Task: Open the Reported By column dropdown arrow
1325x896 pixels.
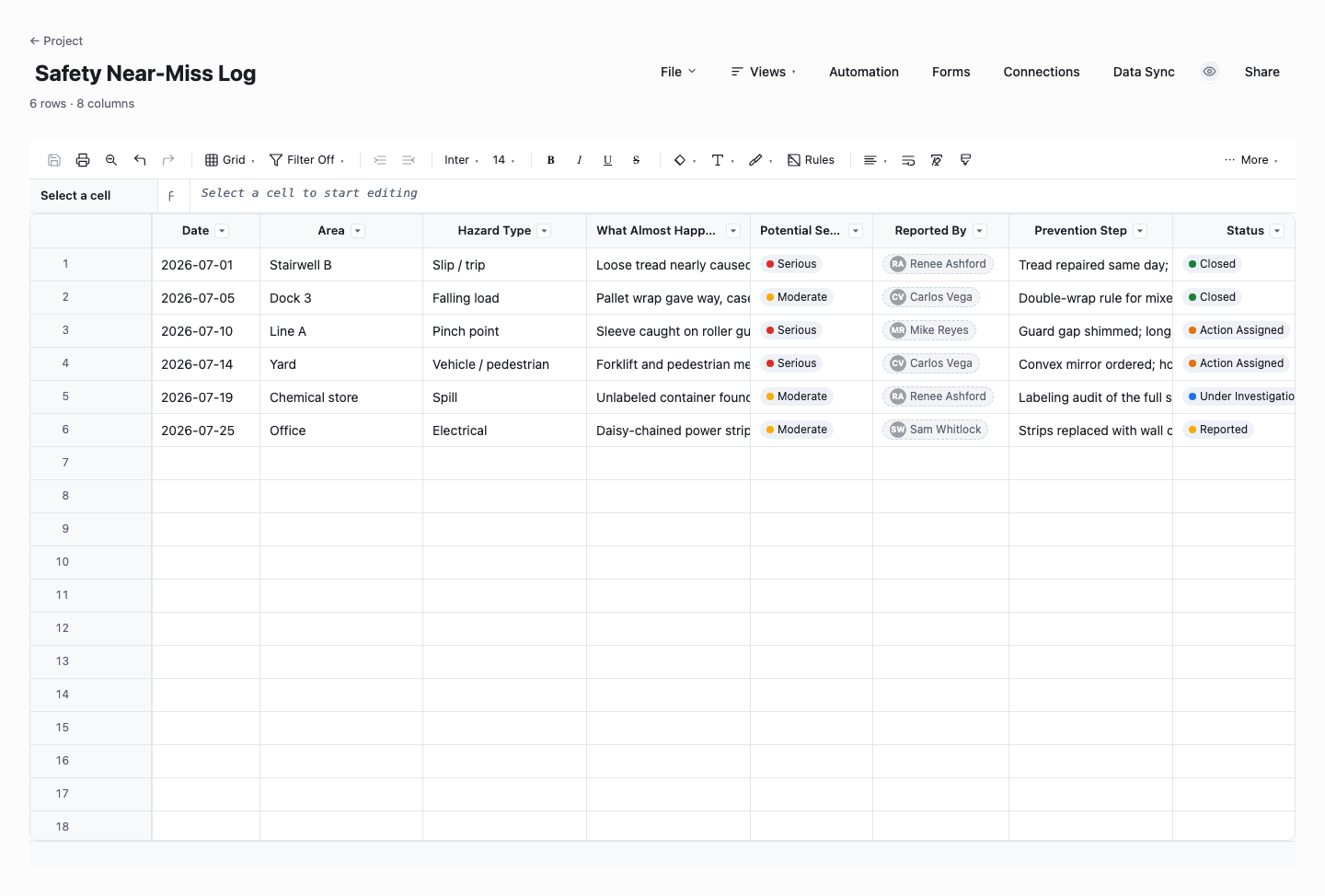Action: pyautogui.click(x=980, y=231)
